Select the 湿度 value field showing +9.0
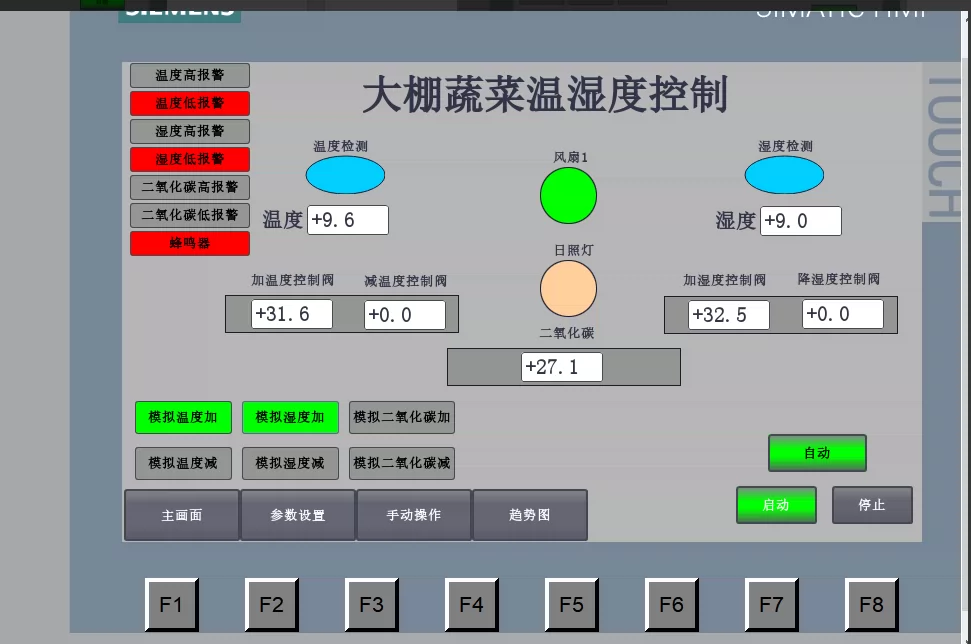971x644 pixels. pos(801,221)
